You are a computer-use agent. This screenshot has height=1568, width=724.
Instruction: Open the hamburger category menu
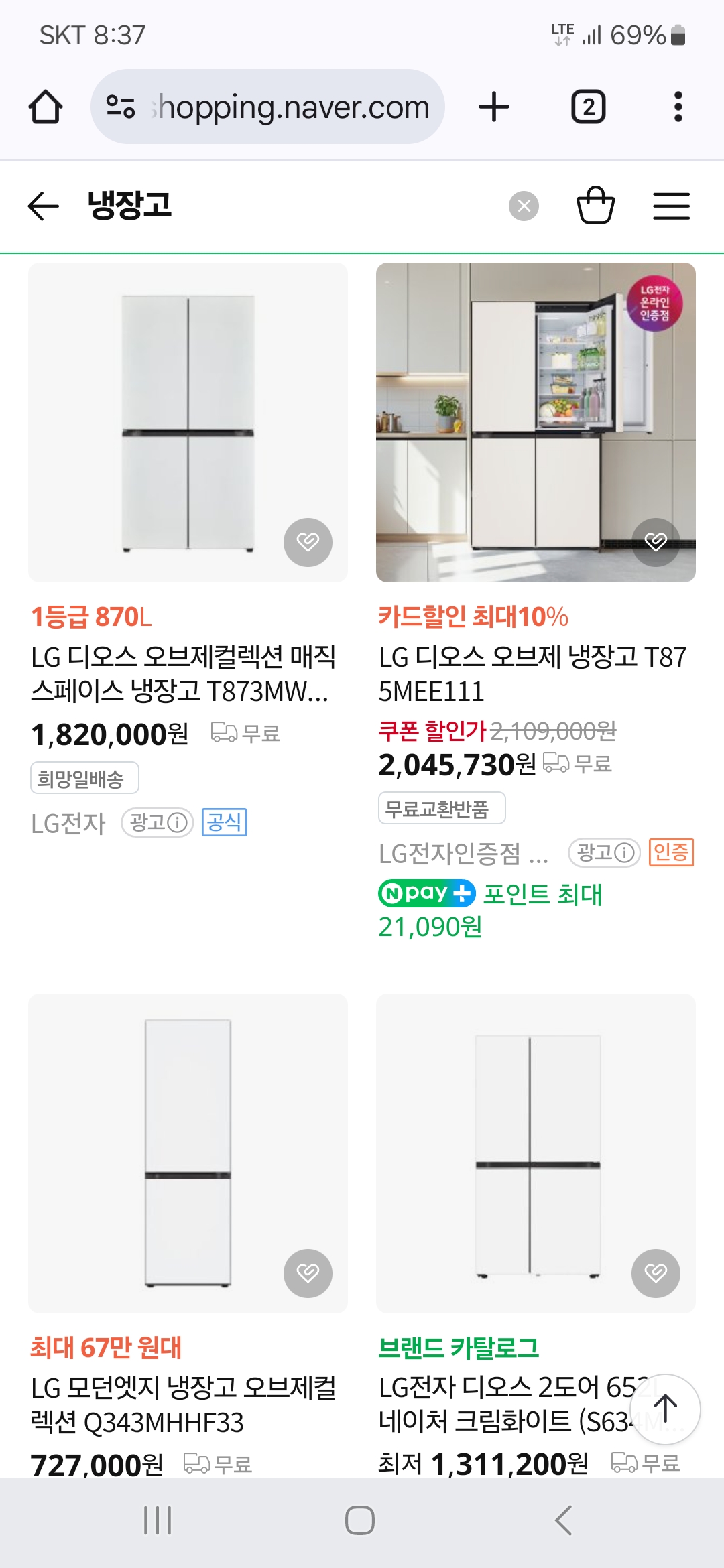[671, 206]
